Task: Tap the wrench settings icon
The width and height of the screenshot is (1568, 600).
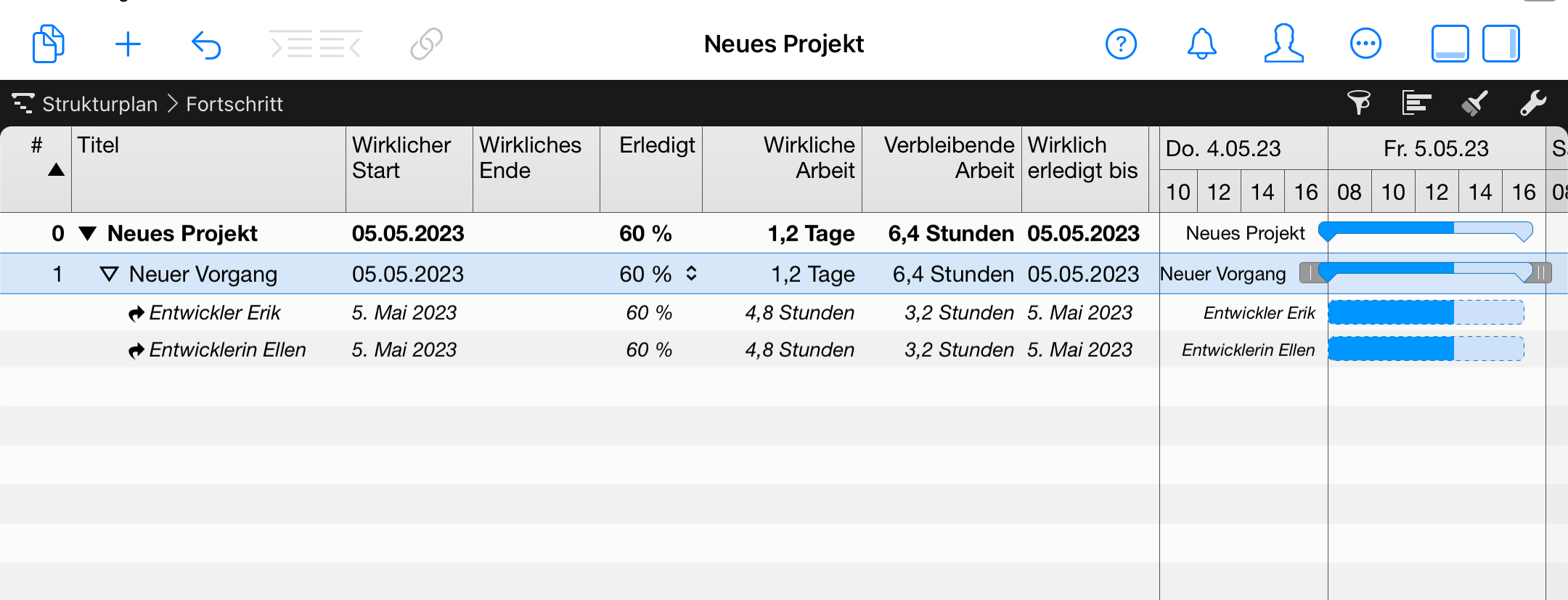Action: (x=1535, y=103)
